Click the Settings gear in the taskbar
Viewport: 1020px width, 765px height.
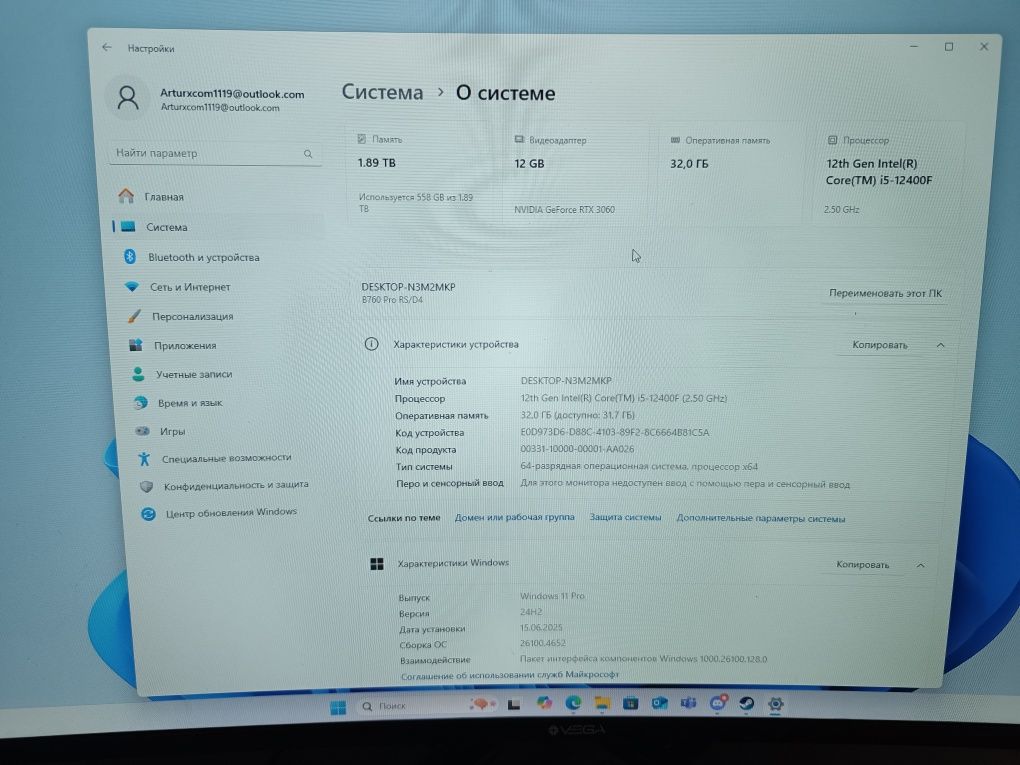(775, 703)
